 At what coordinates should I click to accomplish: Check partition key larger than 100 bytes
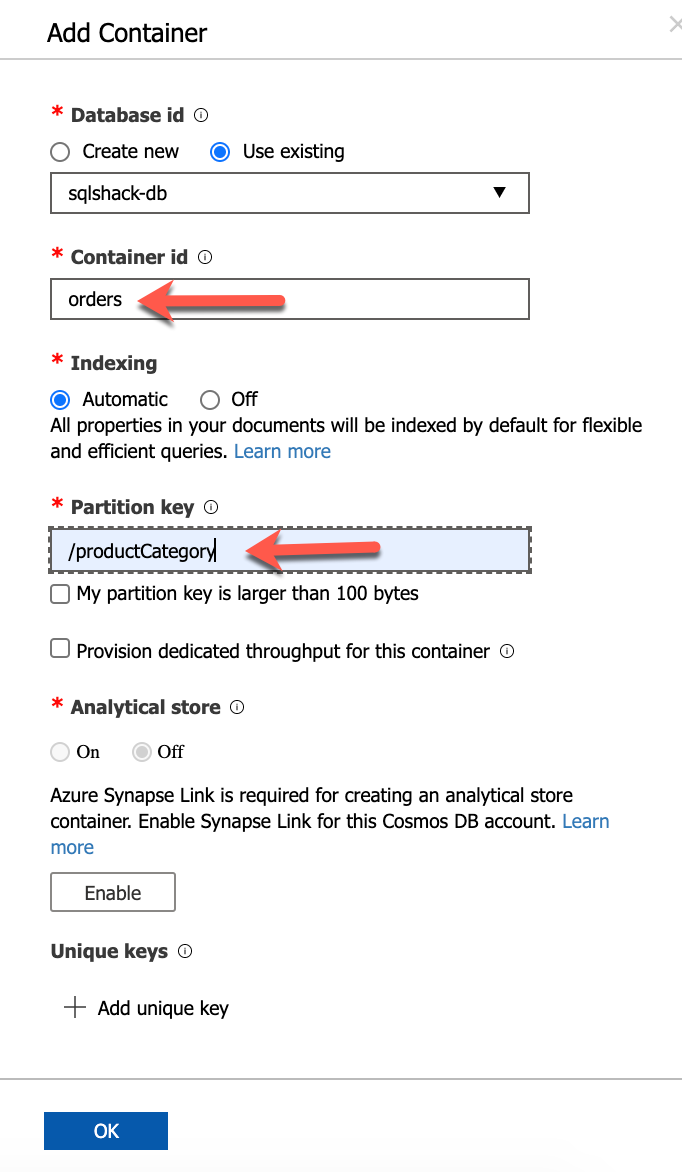click(60, 594)
